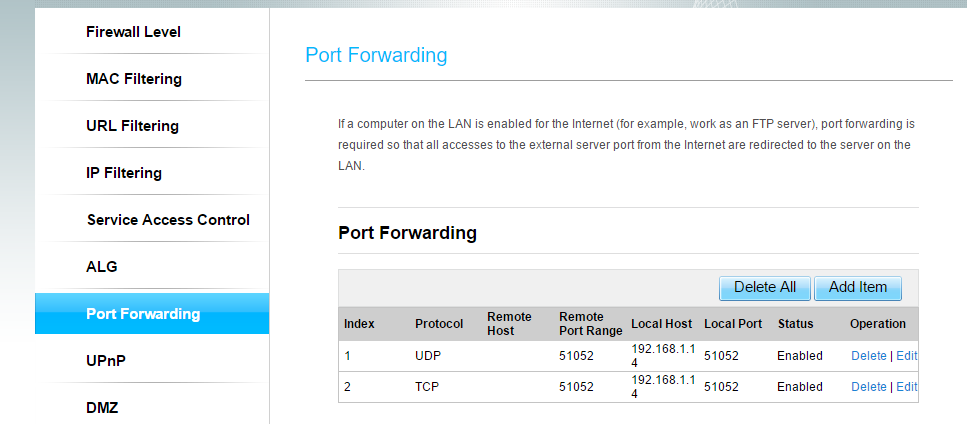The image size is (967, 424).
Task: Click the Enabled status of the TCP rule
Action: 799,387
